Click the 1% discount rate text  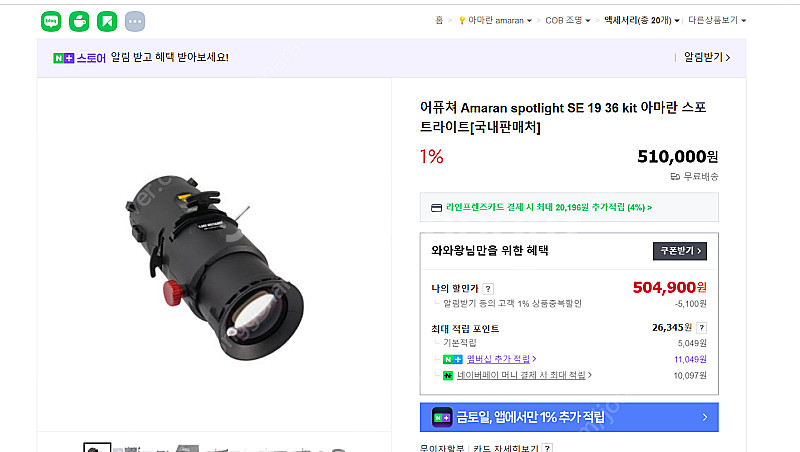pos(431,157)
